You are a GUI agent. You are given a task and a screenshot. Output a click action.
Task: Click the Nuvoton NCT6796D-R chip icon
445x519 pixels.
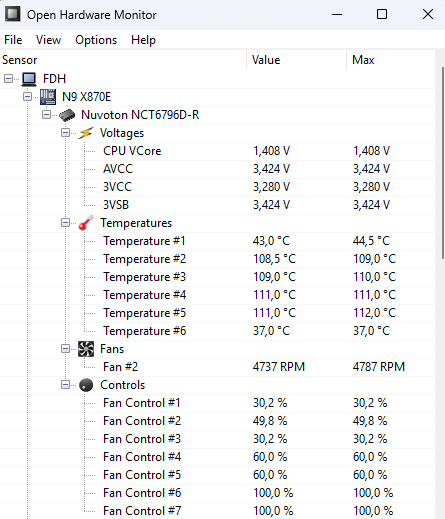click(x=67, y=115)
